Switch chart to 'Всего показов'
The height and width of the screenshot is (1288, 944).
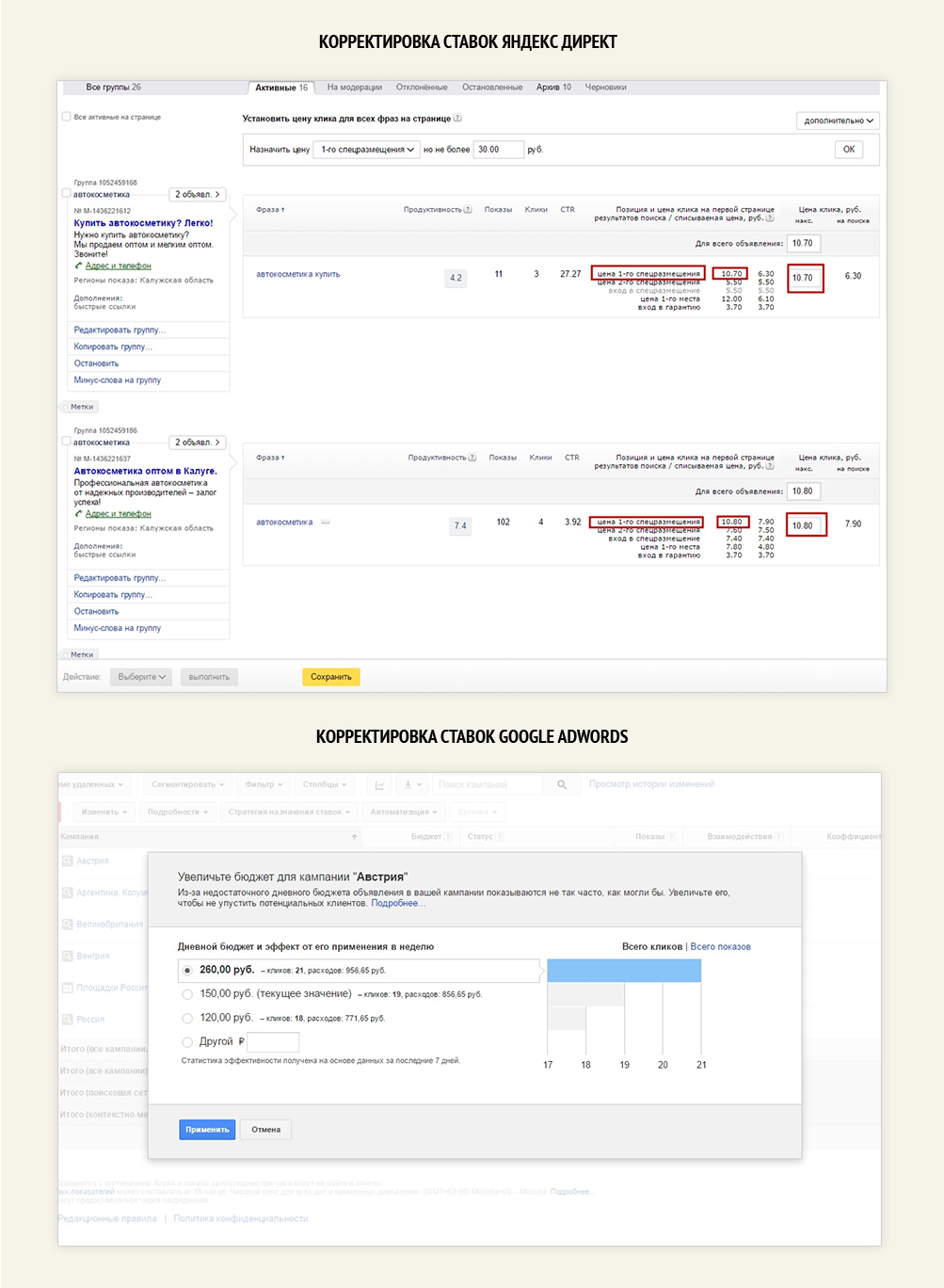pos(721,946)
